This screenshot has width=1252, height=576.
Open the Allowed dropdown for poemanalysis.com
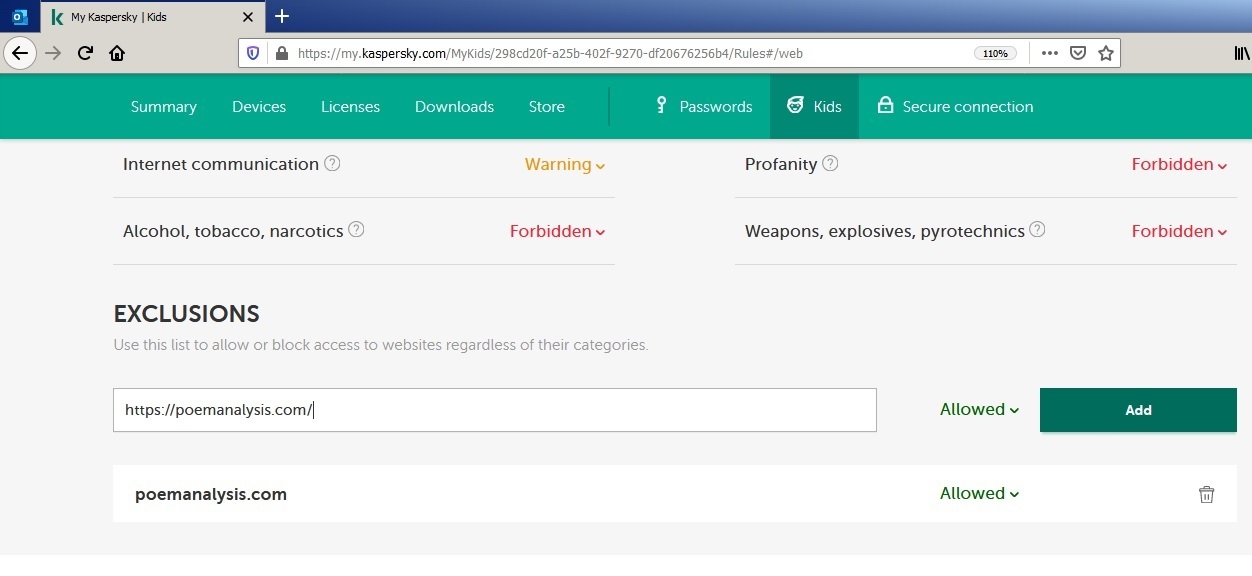[979, 494]
